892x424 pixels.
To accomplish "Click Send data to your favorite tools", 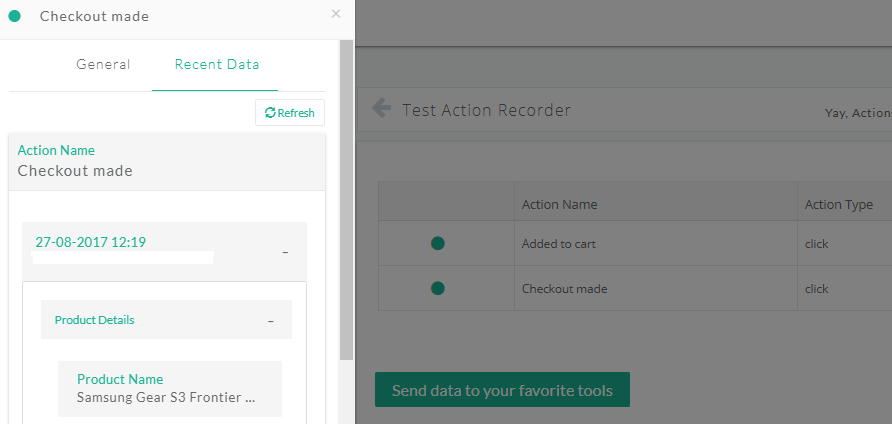I will (x=502, y=390).
